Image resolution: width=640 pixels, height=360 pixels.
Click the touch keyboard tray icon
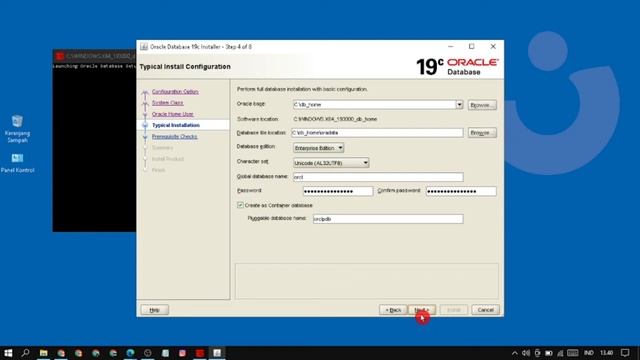point(573,353)
